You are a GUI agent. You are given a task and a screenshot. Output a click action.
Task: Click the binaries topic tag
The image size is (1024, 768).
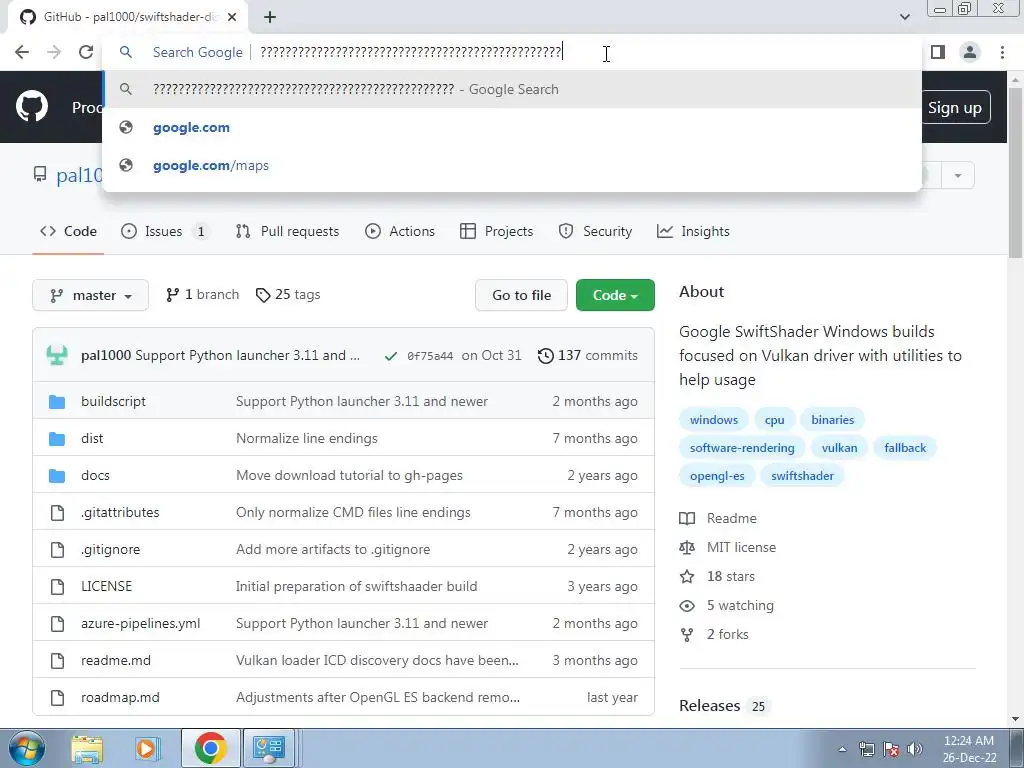[833, 420]
